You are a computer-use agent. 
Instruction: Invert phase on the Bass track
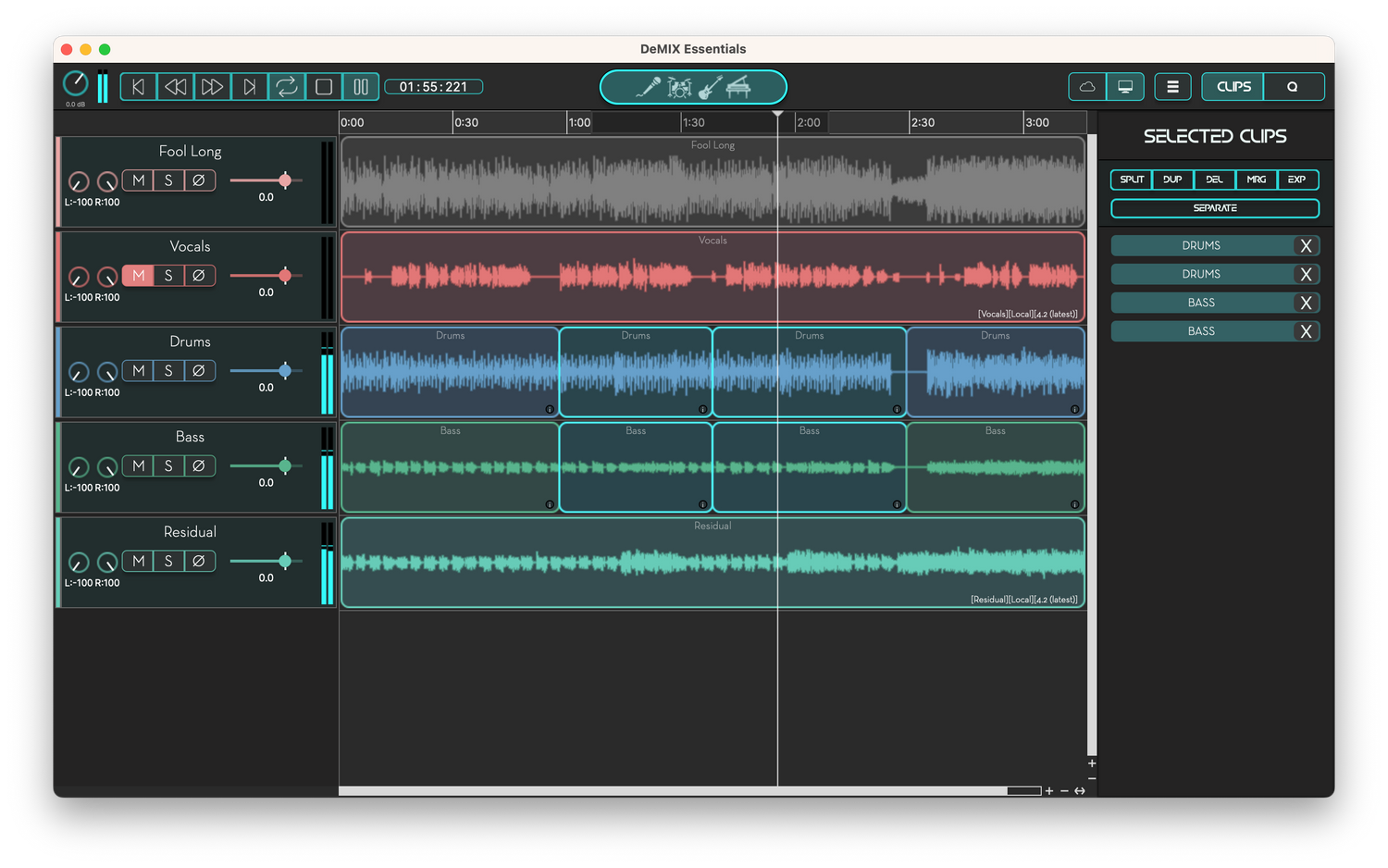pyautogui.click(x=198, y=466)
